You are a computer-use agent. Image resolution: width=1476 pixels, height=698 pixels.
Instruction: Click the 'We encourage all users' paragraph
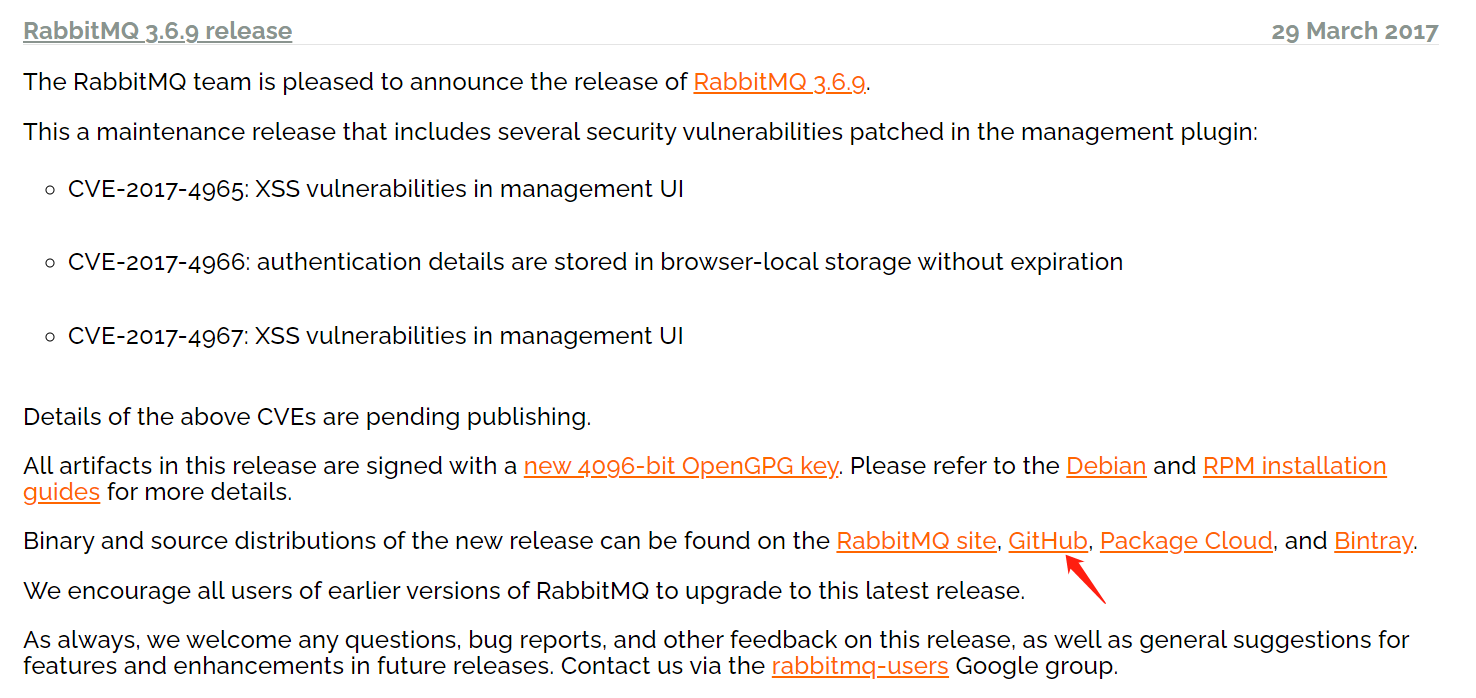point(523,591)
